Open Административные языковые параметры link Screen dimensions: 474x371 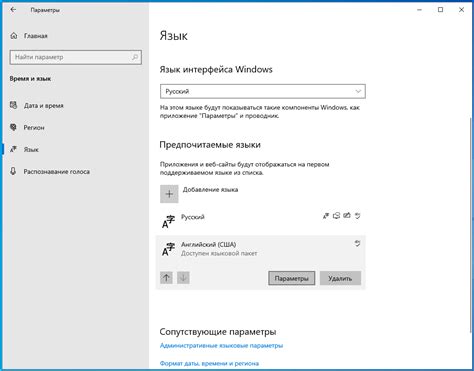pyautogui.click(x=221, y=346)
